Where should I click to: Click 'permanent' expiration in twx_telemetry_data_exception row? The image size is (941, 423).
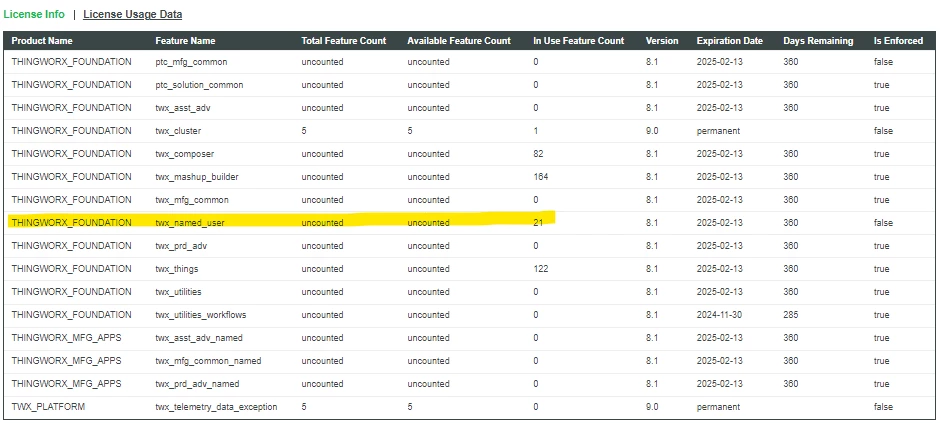point(718,407)
